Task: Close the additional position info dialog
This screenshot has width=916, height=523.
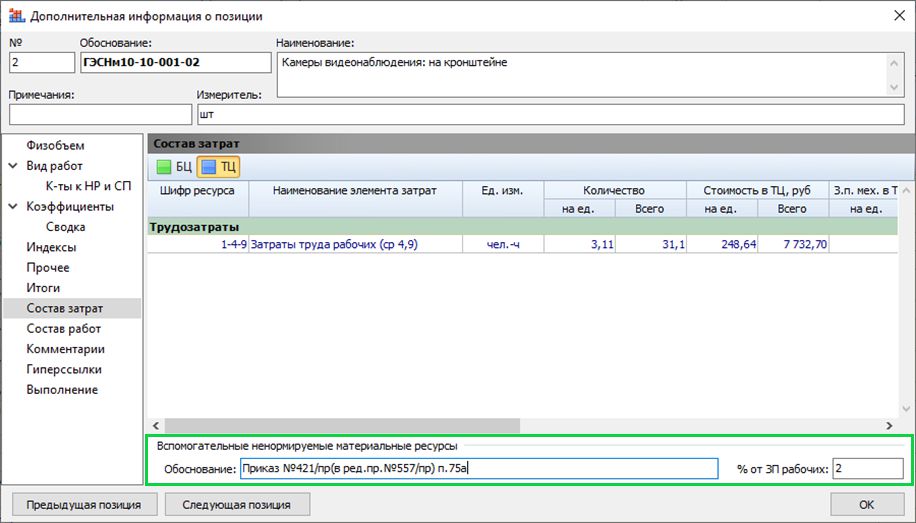Action: [900, 16]
